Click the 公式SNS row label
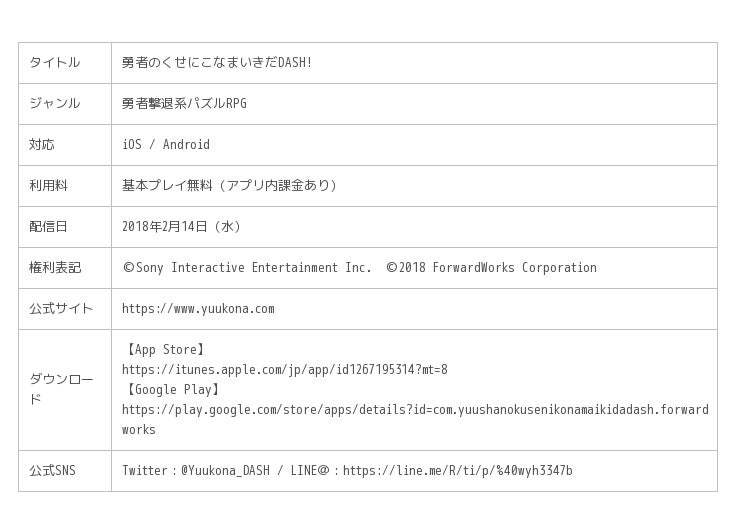This screenshot has height=532, width=740. [x=52, y=471]
